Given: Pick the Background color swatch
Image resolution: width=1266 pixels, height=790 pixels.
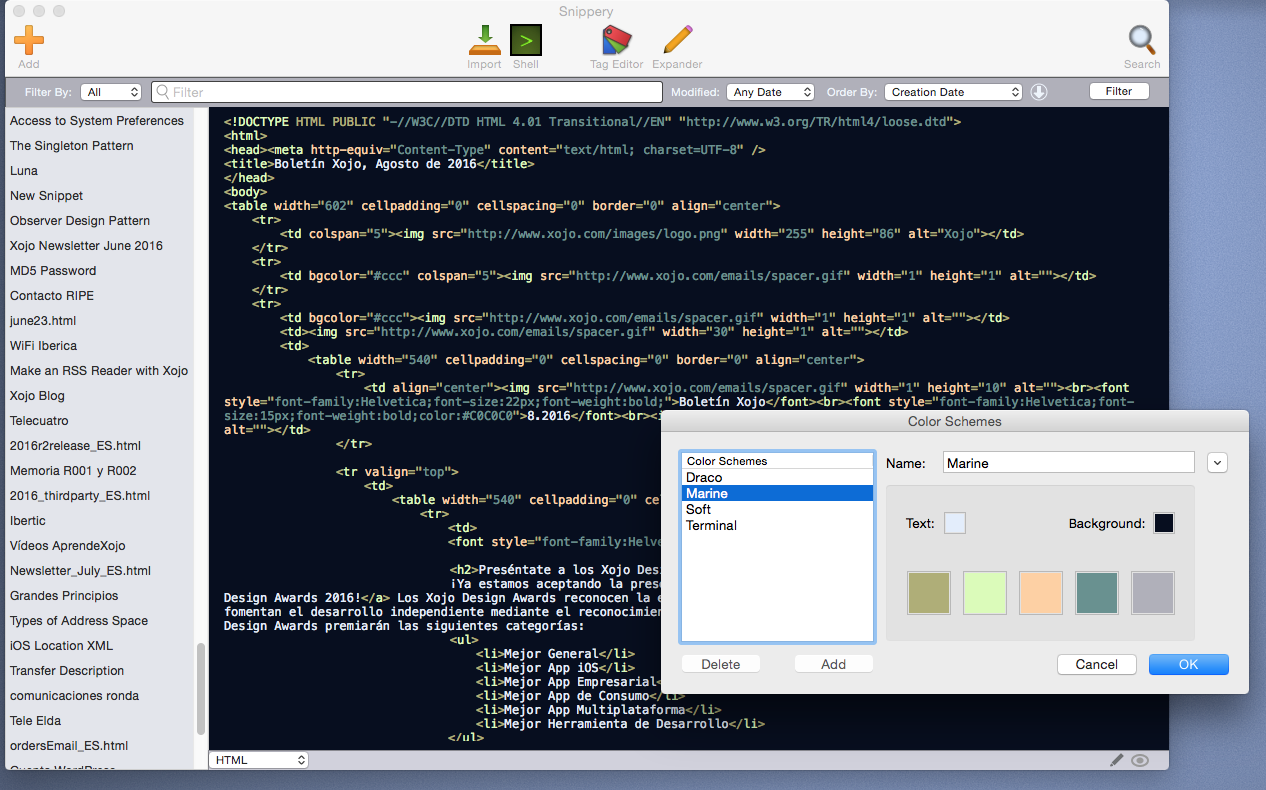Looking at the screenshot, I should [x=1164, y=523].
